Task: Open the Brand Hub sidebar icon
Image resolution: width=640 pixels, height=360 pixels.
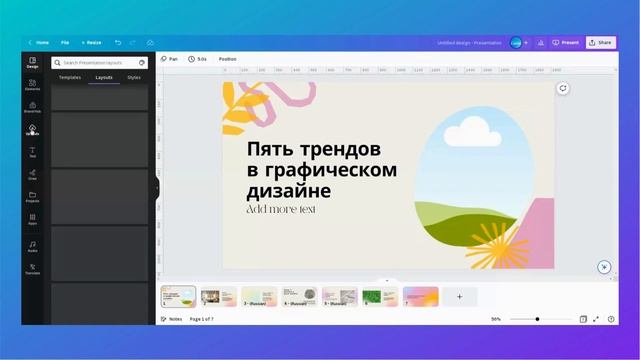Action: tap(32, 107)
